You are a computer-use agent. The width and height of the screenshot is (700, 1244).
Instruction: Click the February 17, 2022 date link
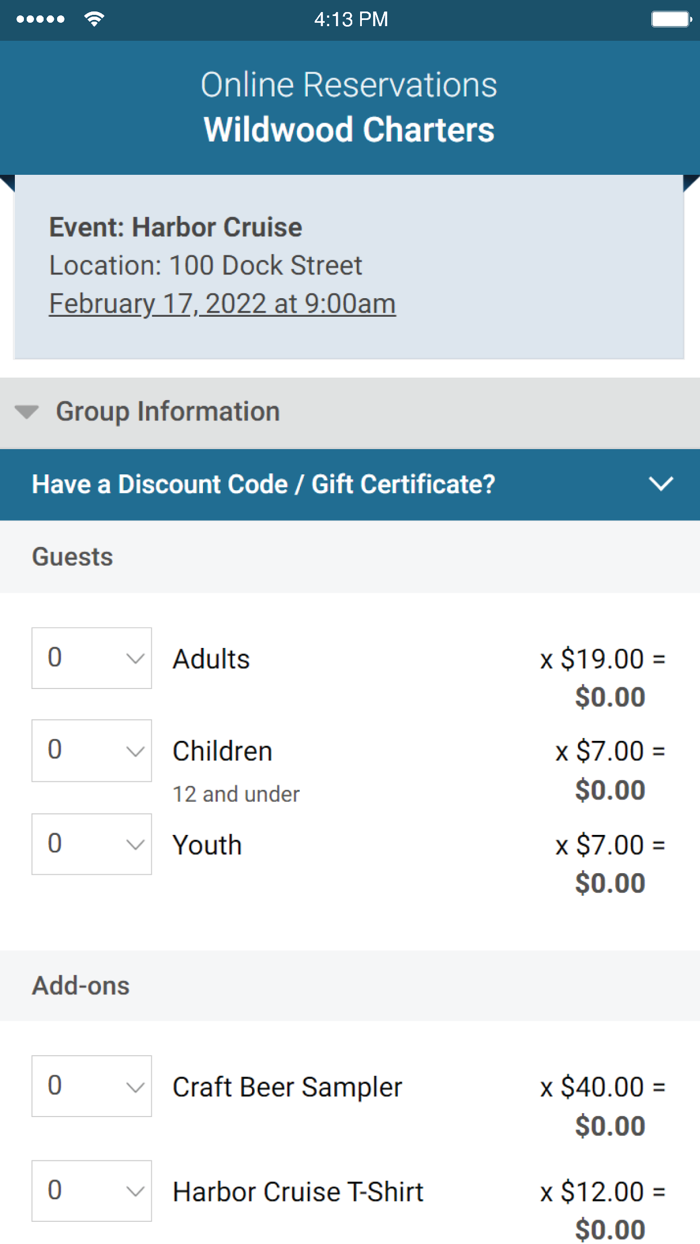[x=222, y=303]
